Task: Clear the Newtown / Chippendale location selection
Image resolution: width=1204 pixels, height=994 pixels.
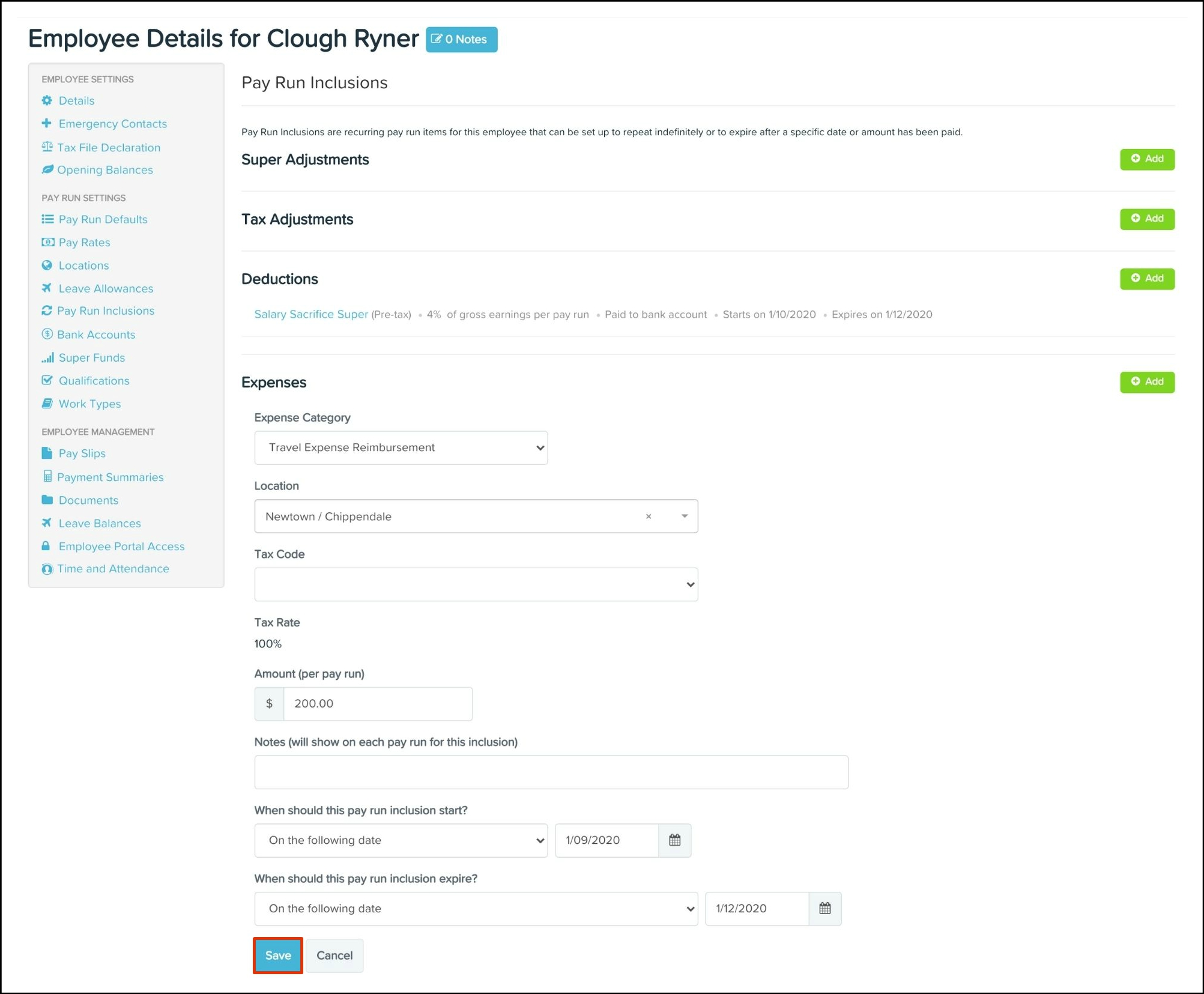Action: point(648,517)
